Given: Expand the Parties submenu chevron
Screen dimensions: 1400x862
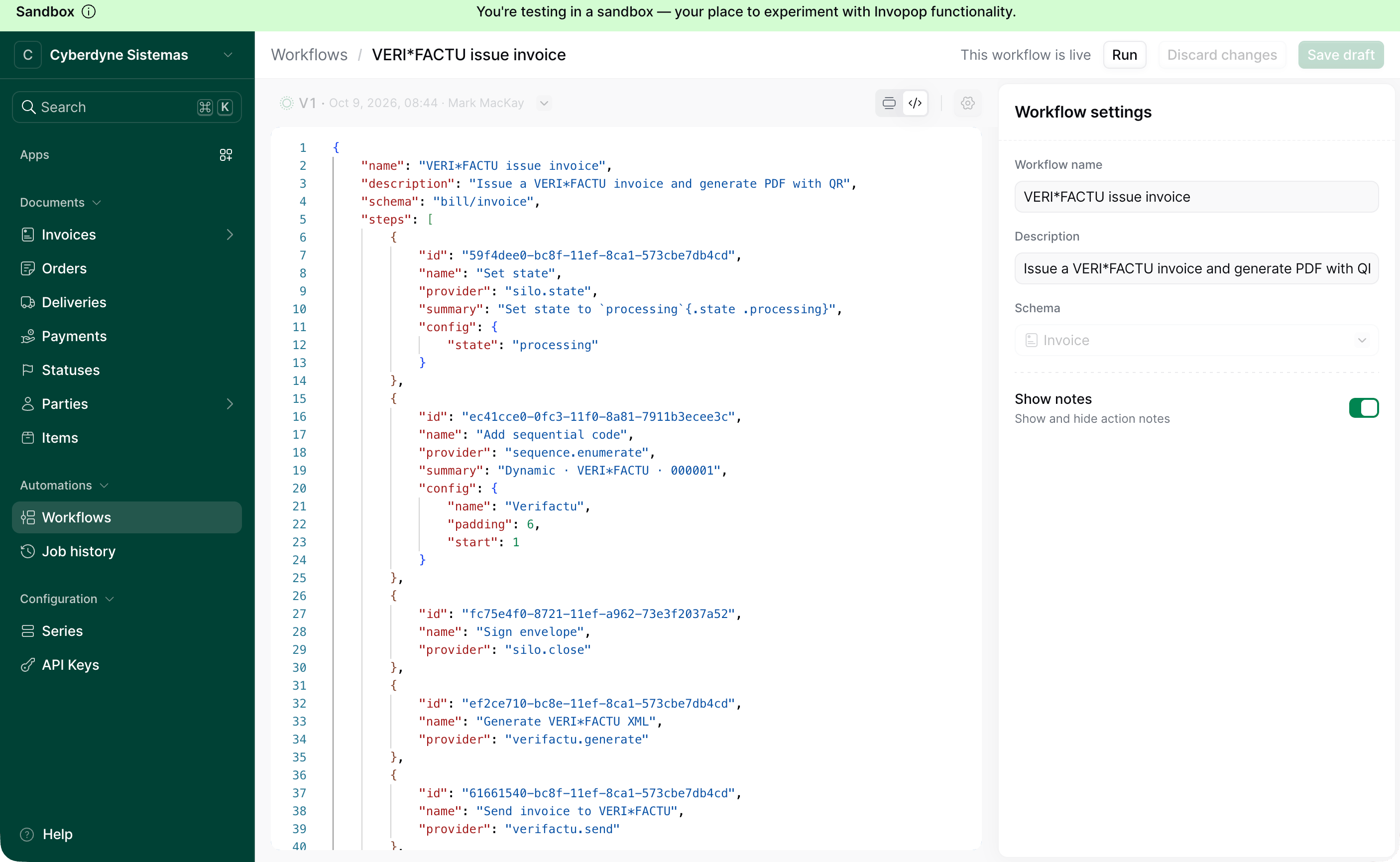Looking at the screenshot, I should [x=230, y=404].
